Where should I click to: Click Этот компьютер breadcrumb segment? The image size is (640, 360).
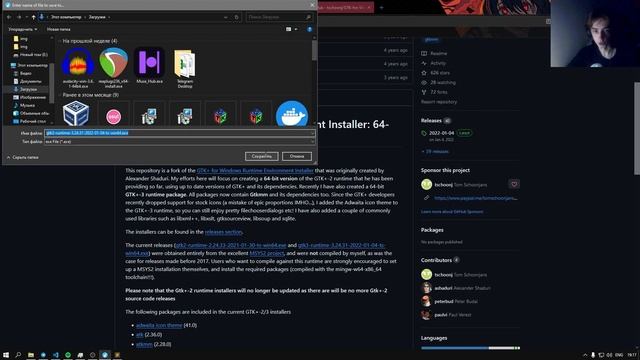[66, 17]
